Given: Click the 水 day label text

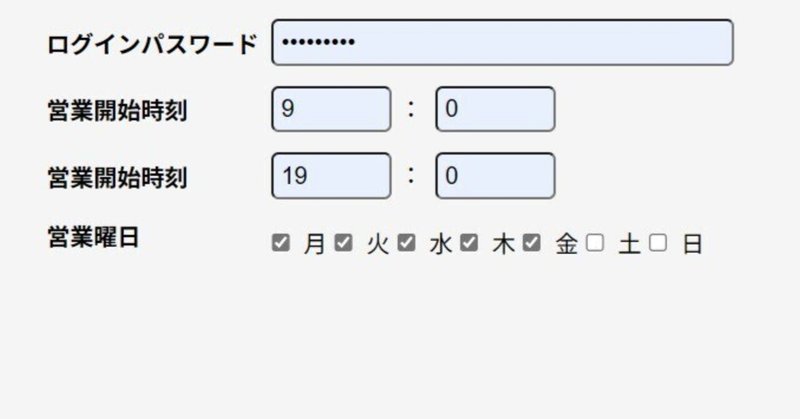Looking at the screenshot, I should [440, 244].
